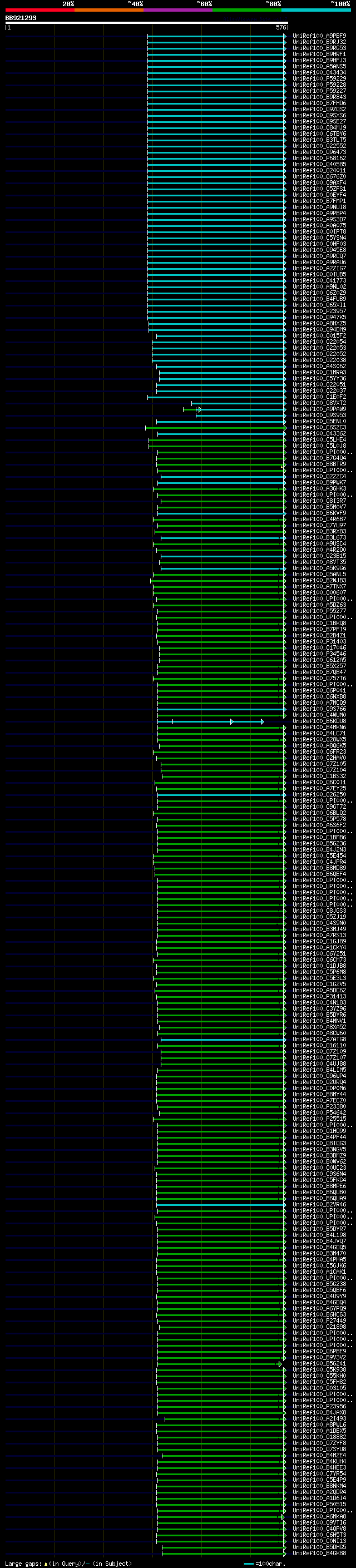Choose the UniRef100_B6KVF9 label

click(x=319, y=513)
